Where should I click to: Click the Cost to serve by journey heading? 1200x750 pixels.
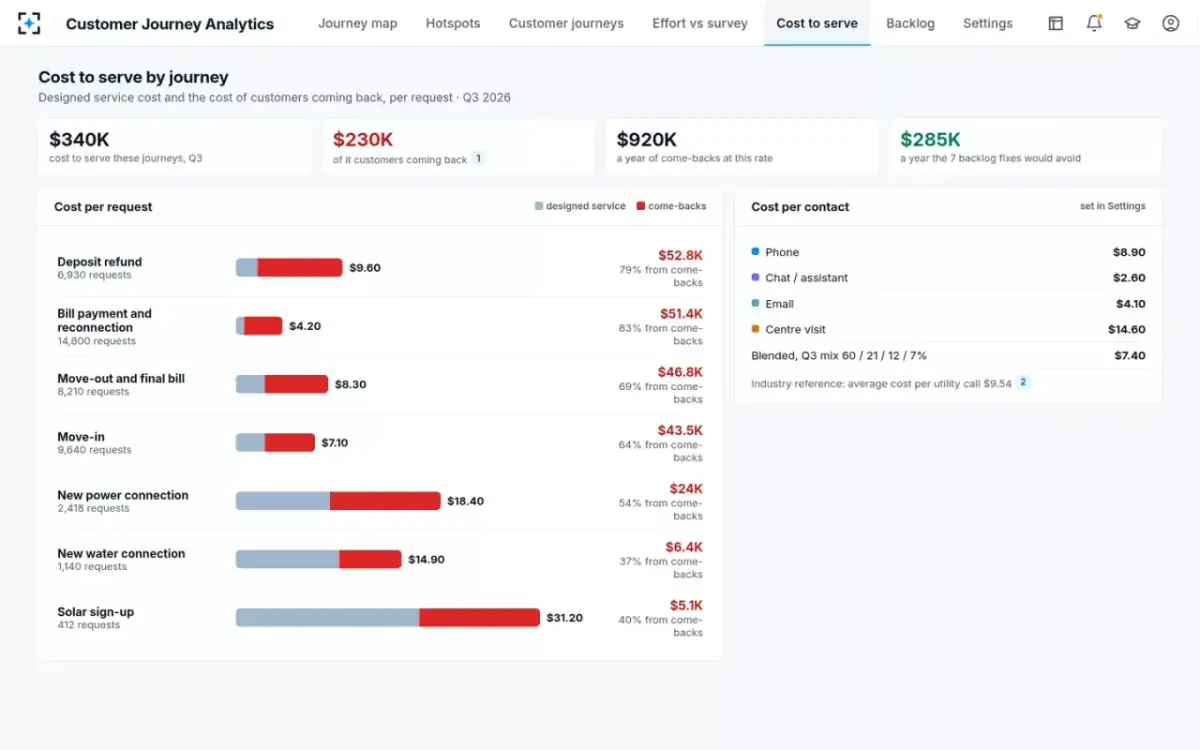[x=133, y=77]
